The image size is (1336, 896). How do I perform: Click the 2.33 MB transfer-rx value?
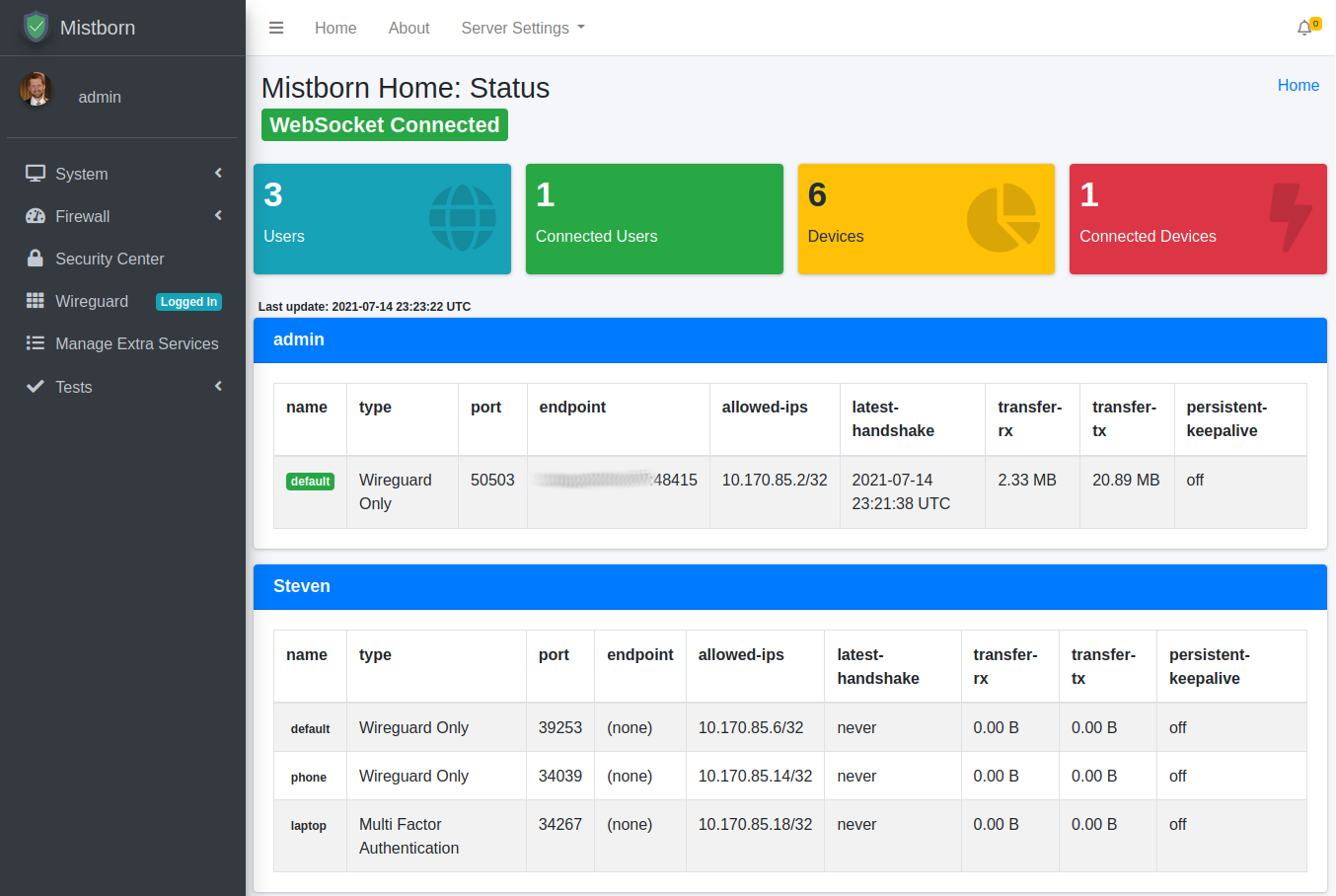tap(1027, 481)
